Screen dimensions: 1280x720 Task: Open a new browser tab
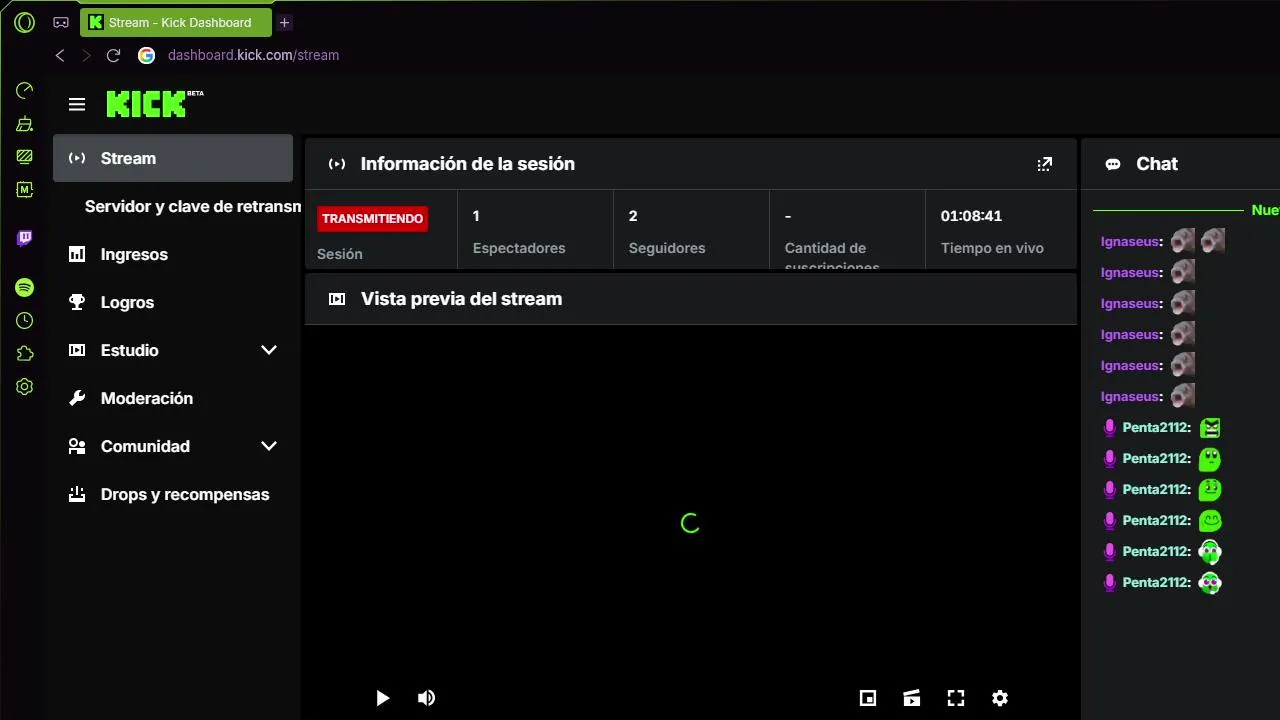click(x=284, y=22)
